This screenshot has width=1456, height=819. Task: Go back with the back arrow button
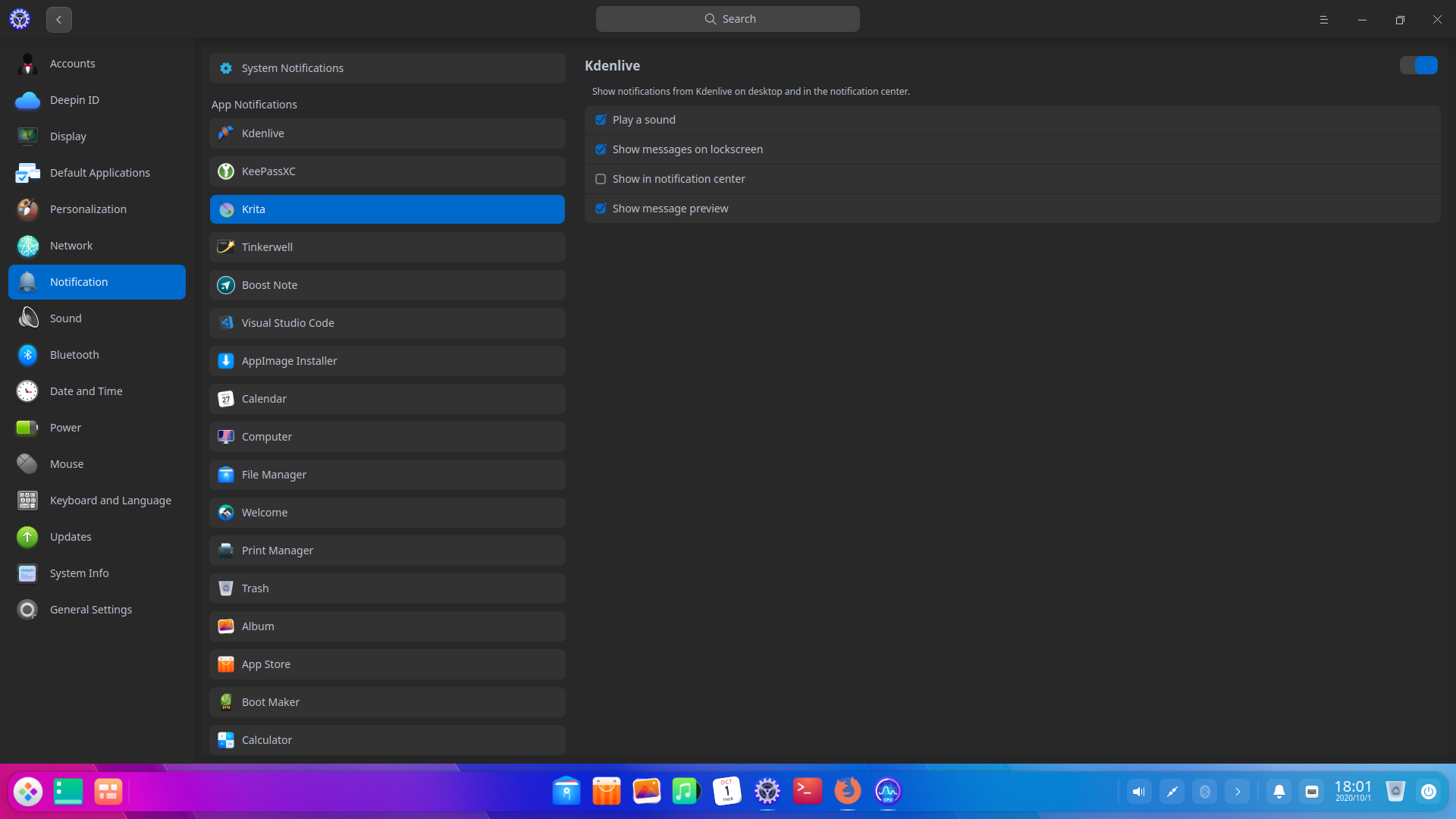point(58,19)
